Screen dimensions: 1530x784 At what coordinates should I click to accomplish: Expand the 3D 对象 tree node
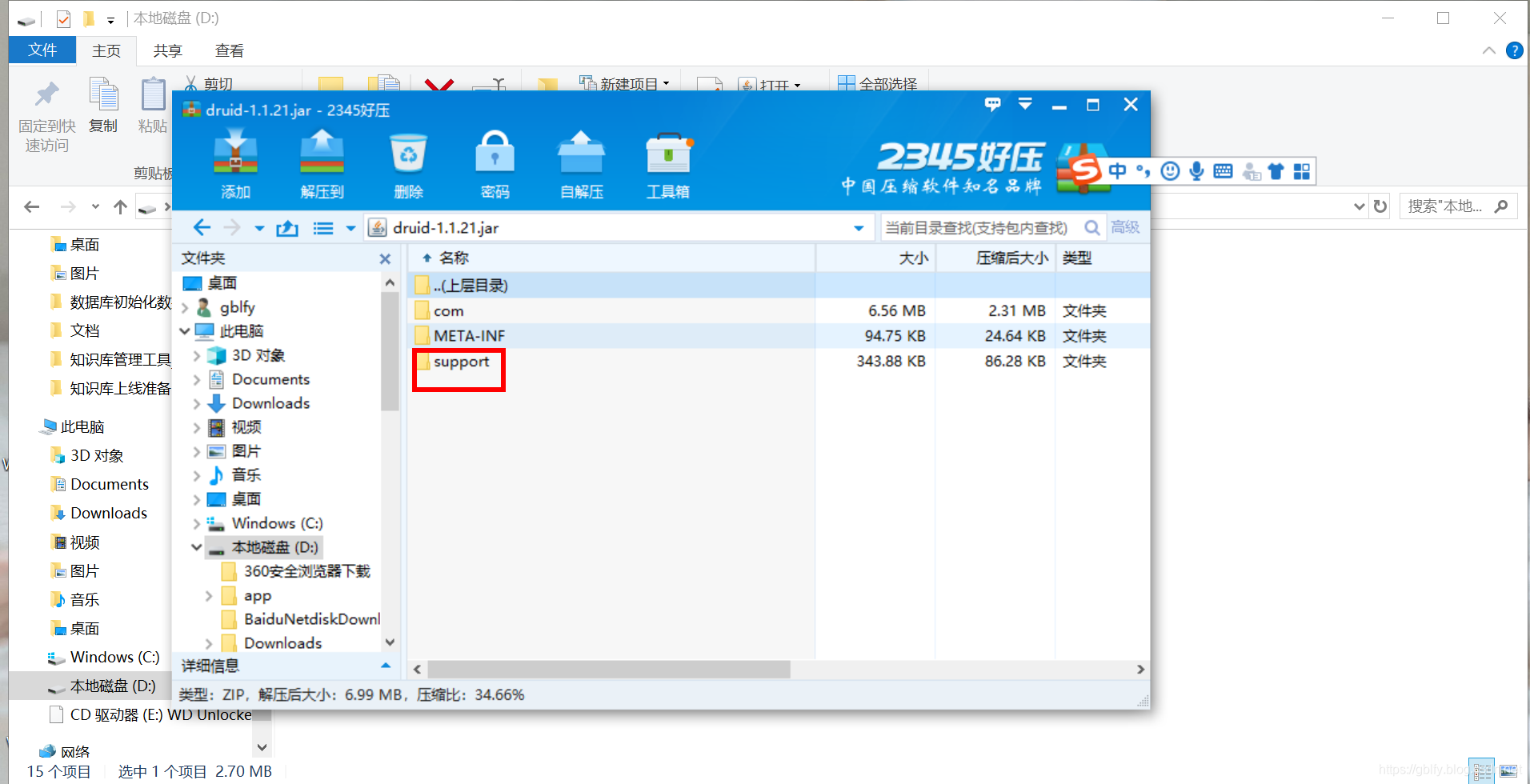[197, 356]
